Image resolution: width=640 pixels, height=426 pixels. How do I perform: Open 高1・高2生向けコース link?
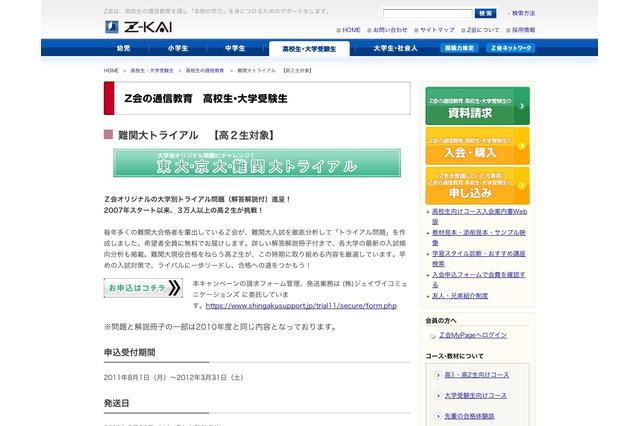point(476,375)
